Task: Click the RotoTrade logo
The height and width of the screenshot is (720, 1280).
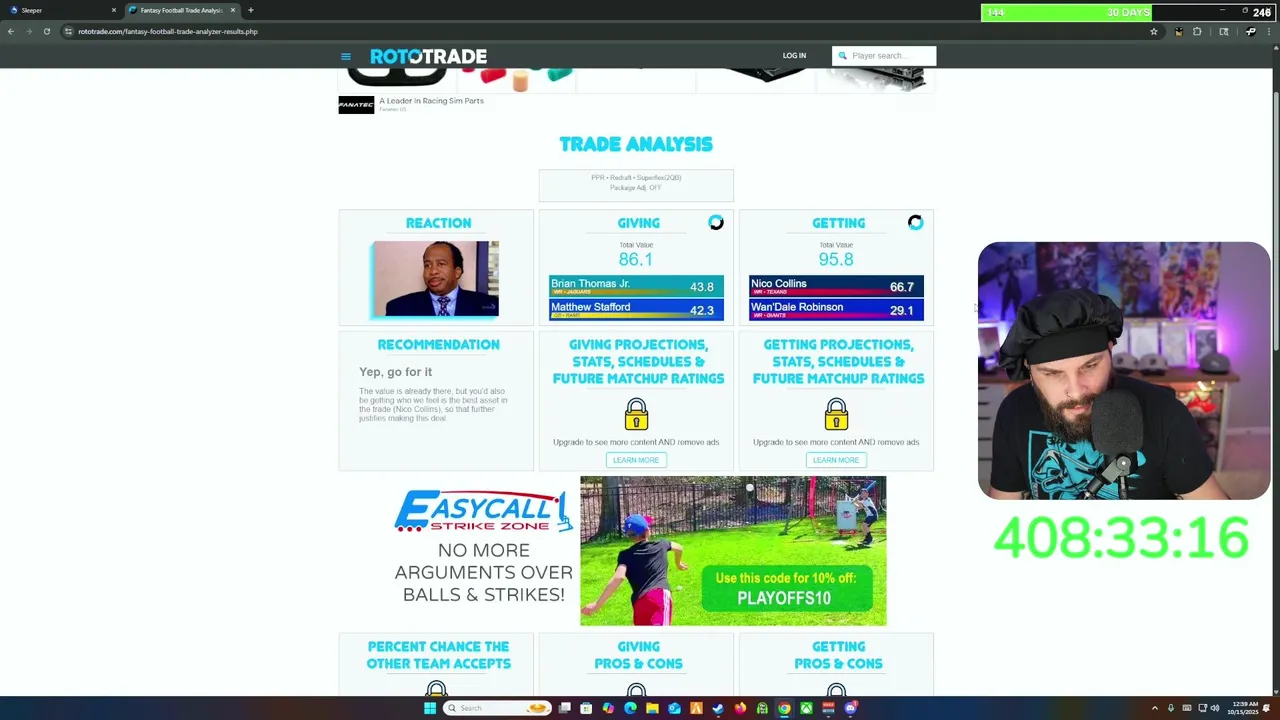Action: point(428,56)
